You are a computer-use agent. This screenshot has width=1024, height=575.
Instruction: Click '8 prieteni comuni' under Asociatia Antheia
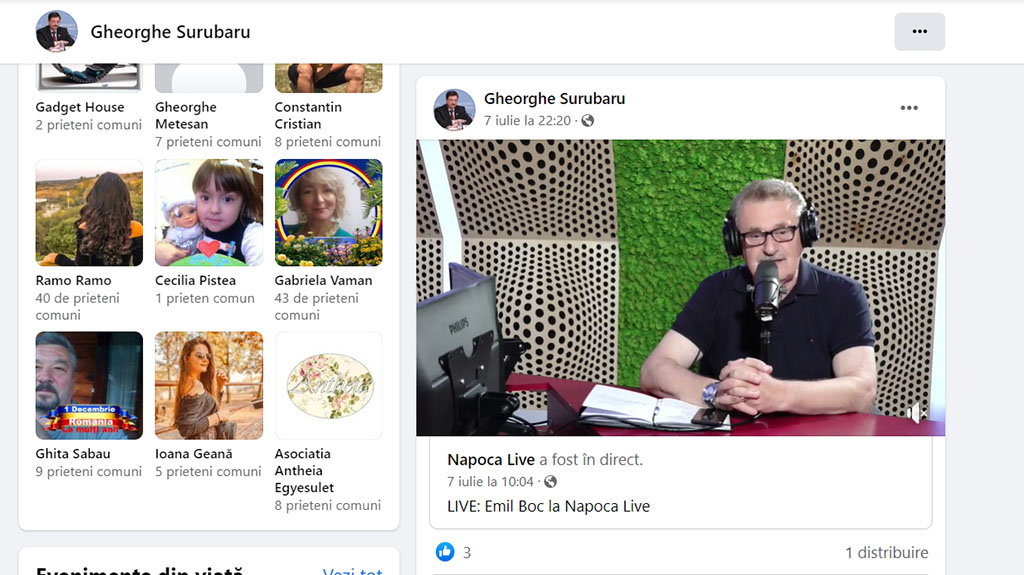click(x=328, y=506)
